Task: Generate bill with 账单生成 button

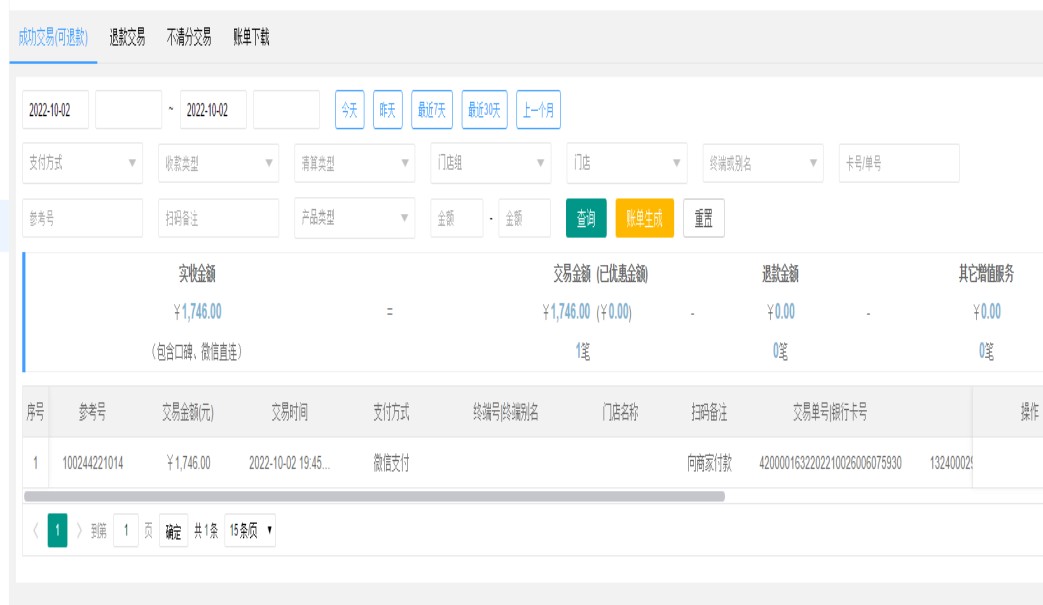Action: pos(644,219)
